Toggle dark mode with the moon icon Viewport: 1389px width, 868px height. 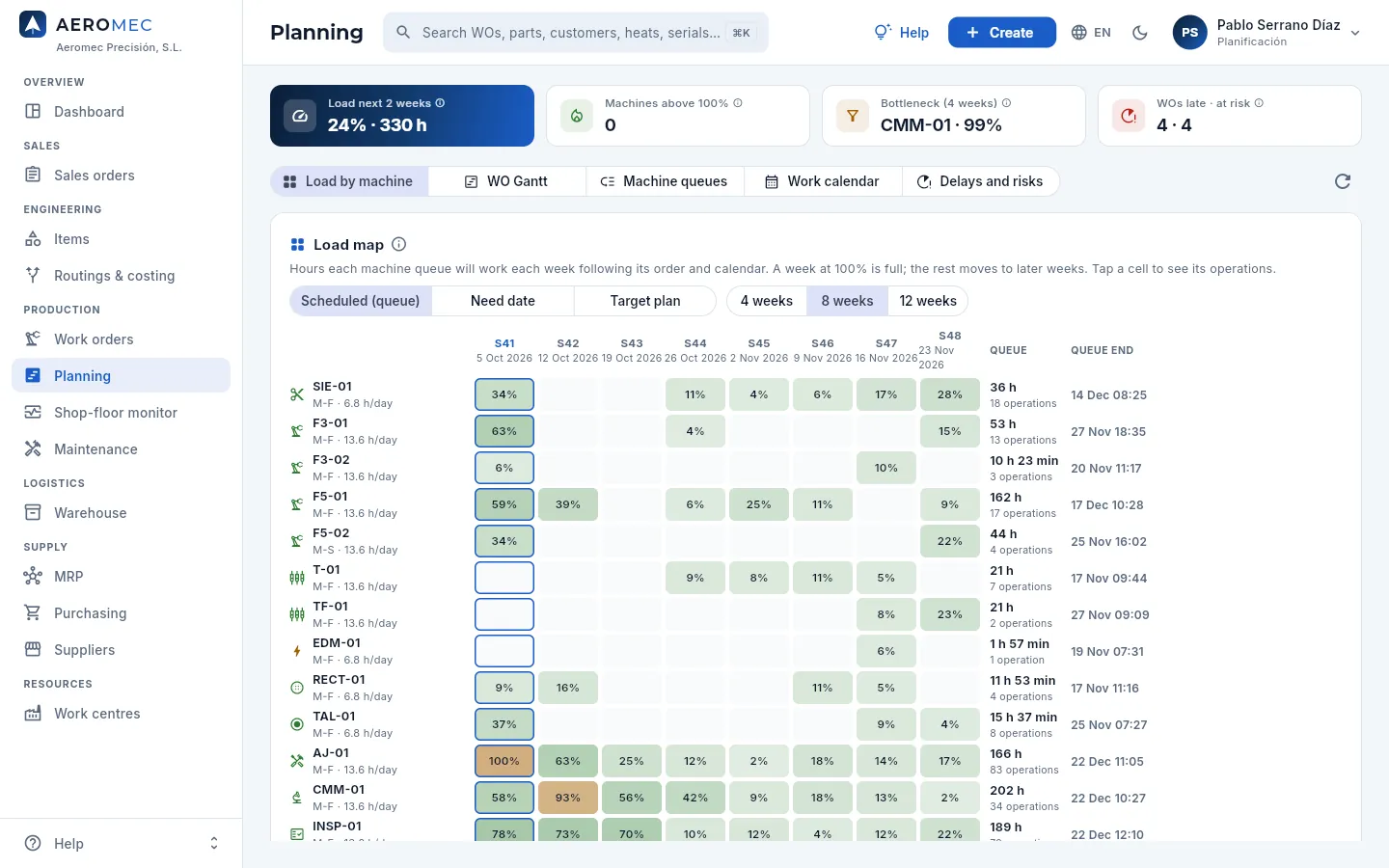click(x=1140, y=33)
